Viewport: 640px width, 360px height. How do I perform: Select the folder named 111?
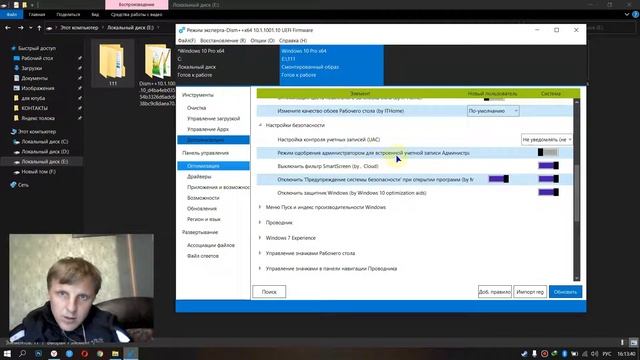click(x=113, y=63)
